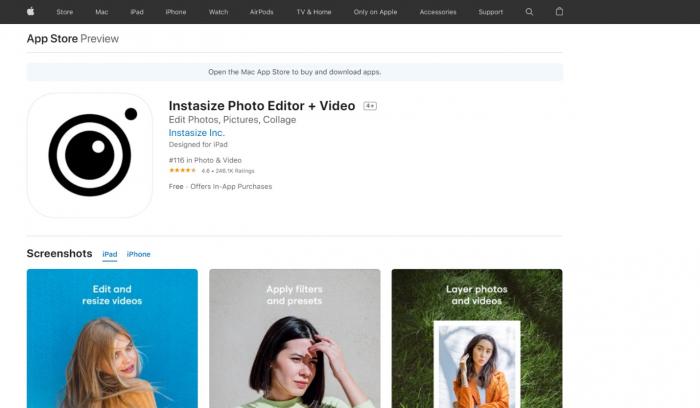Click the star rating icons
The width and height of the screenshot is (700, 408).
coord(182,171)
